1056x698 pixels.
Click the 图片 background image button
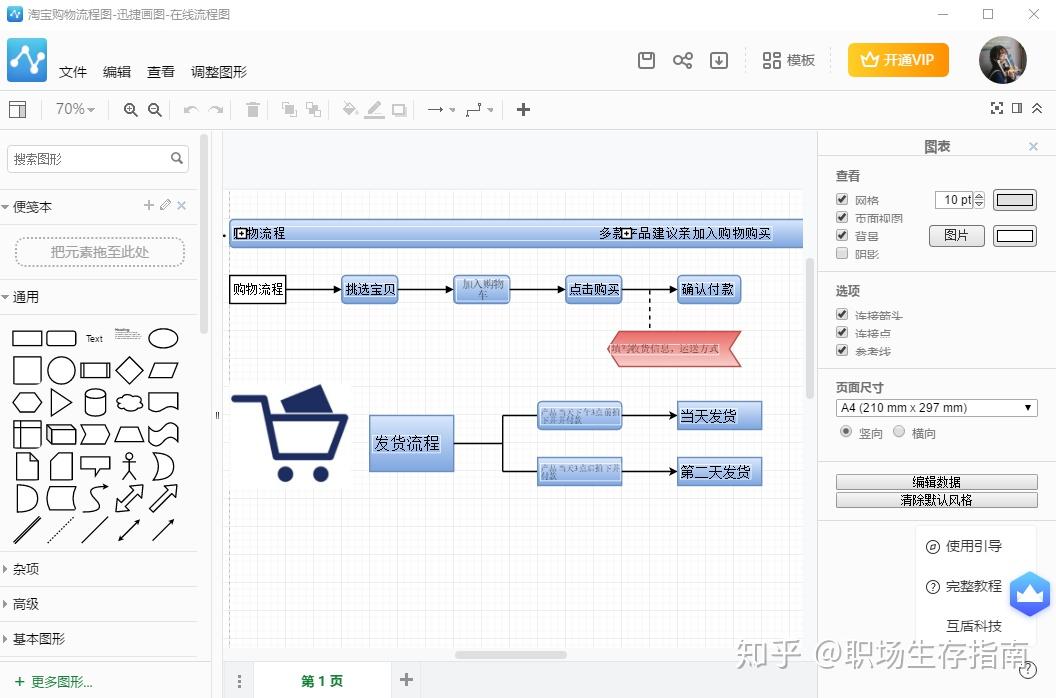[x=956, y=236]
